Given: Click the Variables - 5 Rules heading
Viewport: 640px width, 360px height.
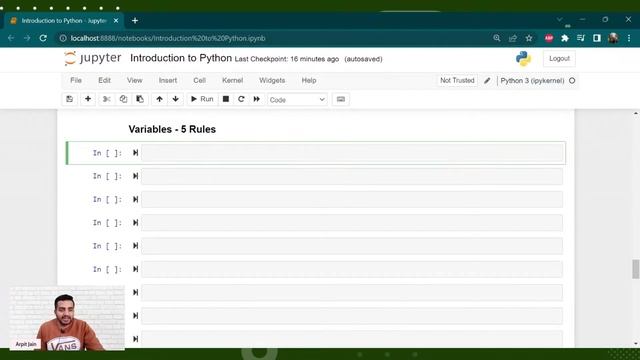Looking at the screenshot, I should coord(172,129).
